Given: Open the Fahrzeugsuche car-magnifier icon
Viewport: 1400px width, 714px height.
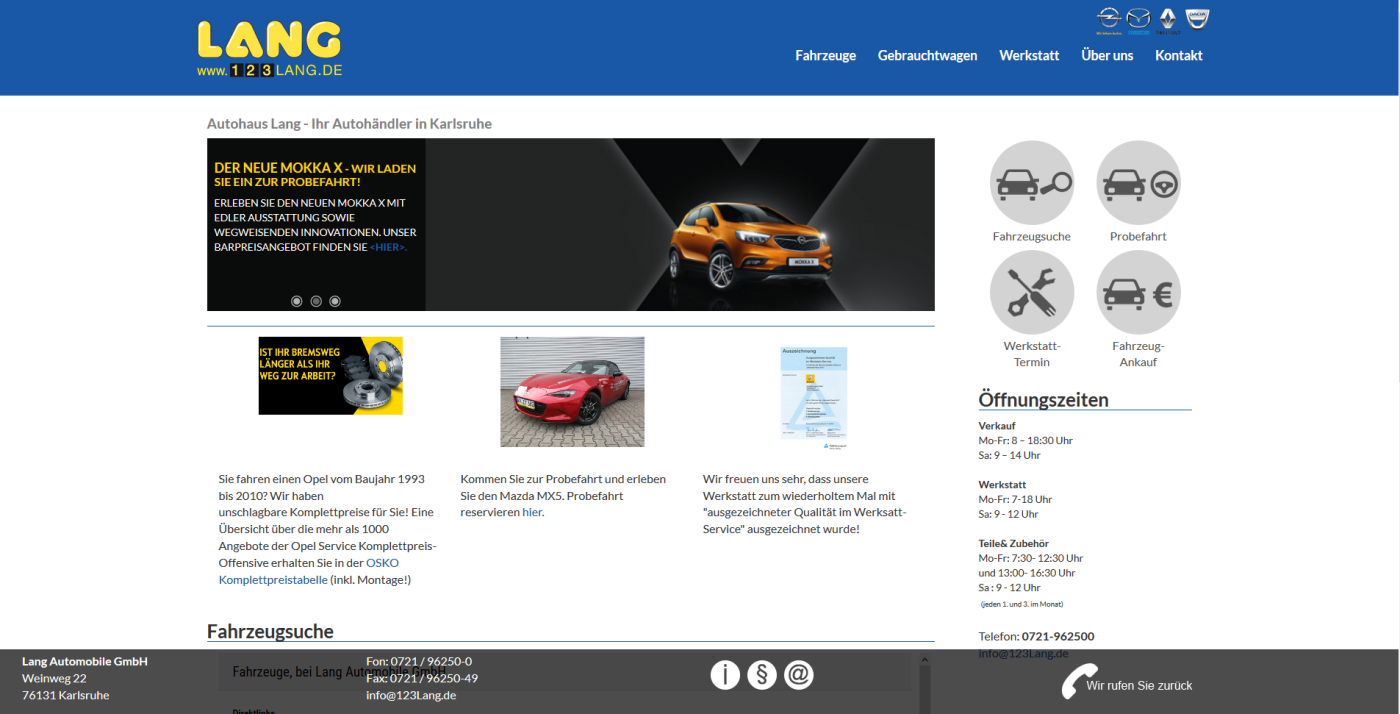Looking at the screenshot, I should 1032,183.
